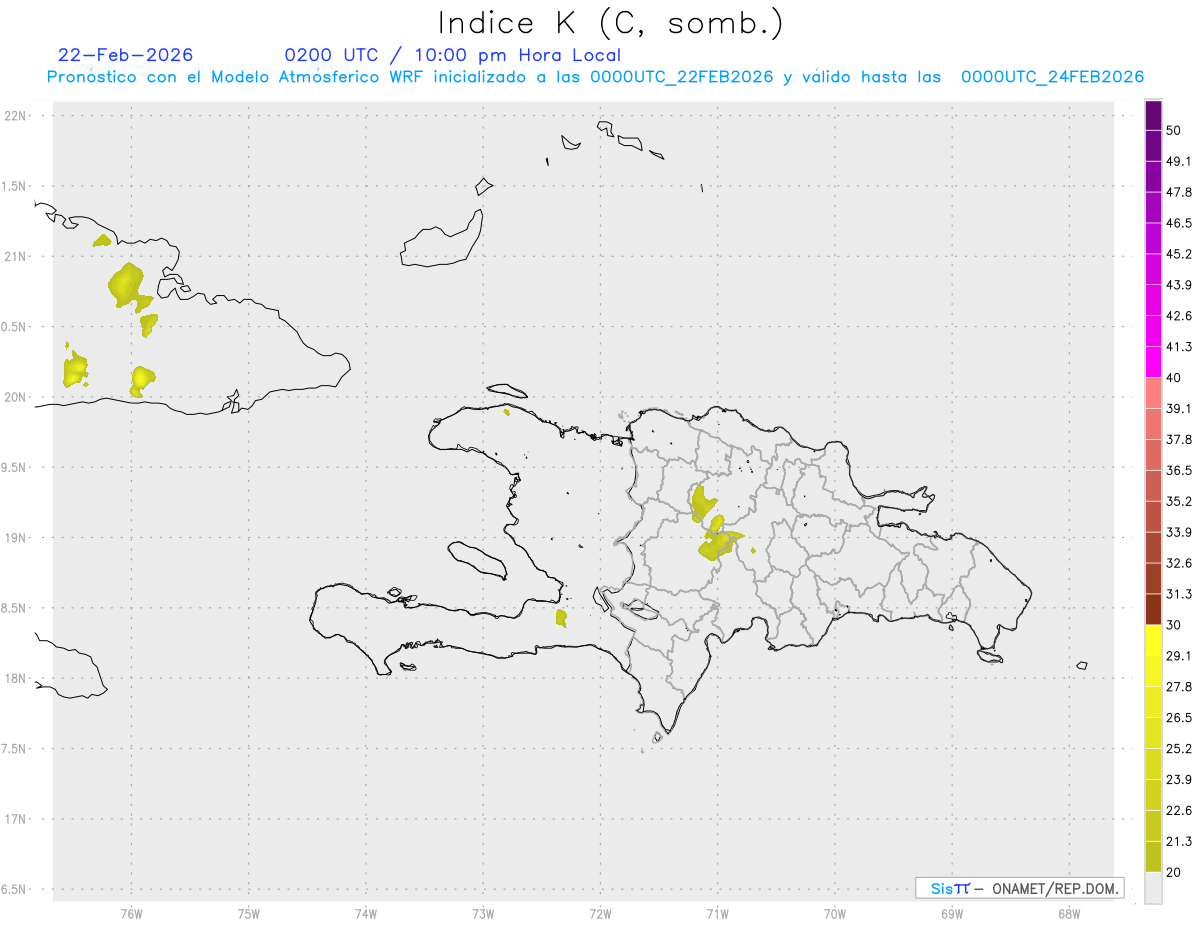This screenshot has width=1200, height=927.
Task: Click the color bar label "39.1"
Action: pos(1180,409)
